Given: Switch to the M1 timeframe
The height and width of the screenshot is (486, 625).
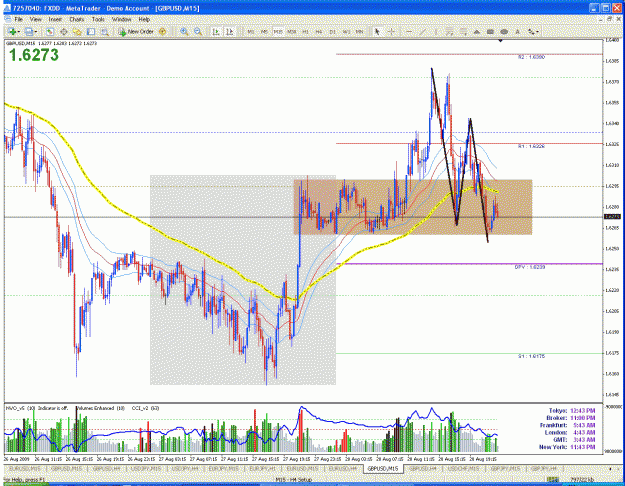Looking at the screenshot, I should tap(251, 31).
